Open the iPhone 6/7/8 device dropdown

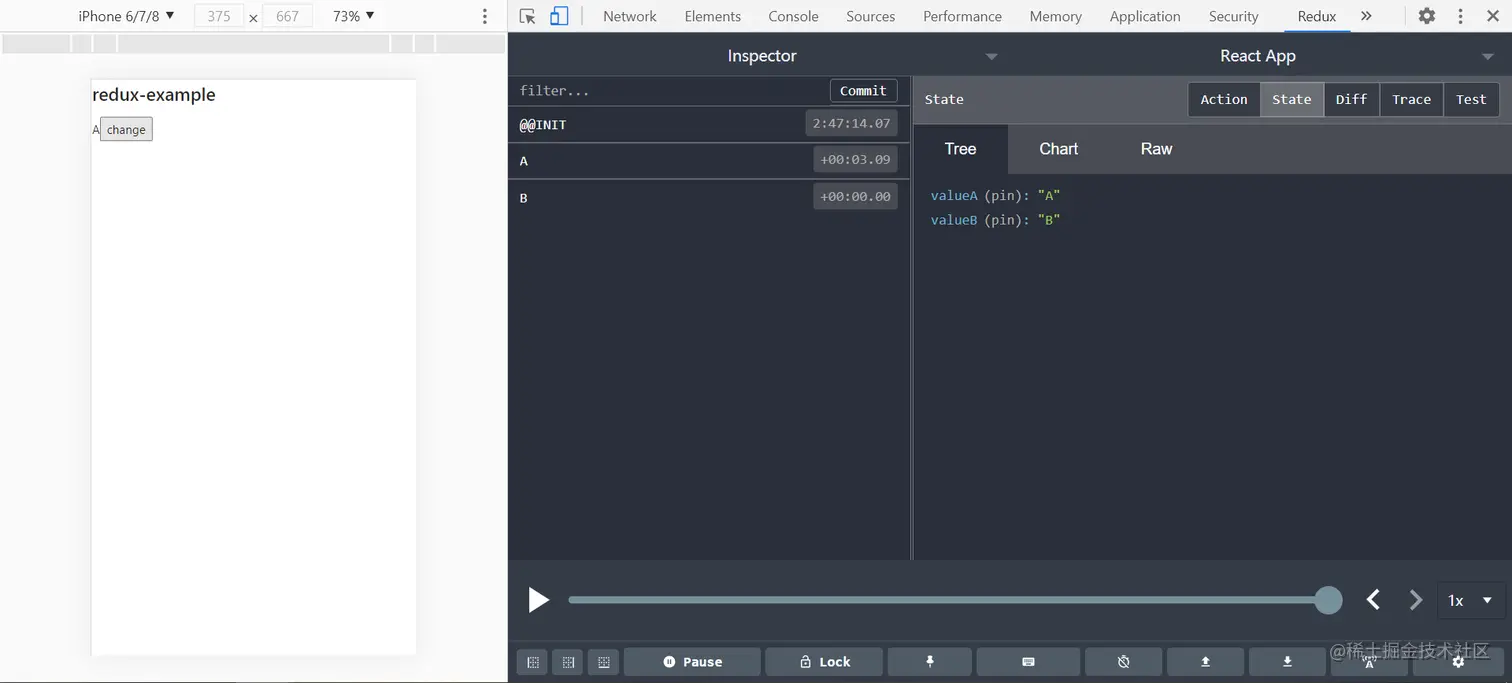coord(126,16)
